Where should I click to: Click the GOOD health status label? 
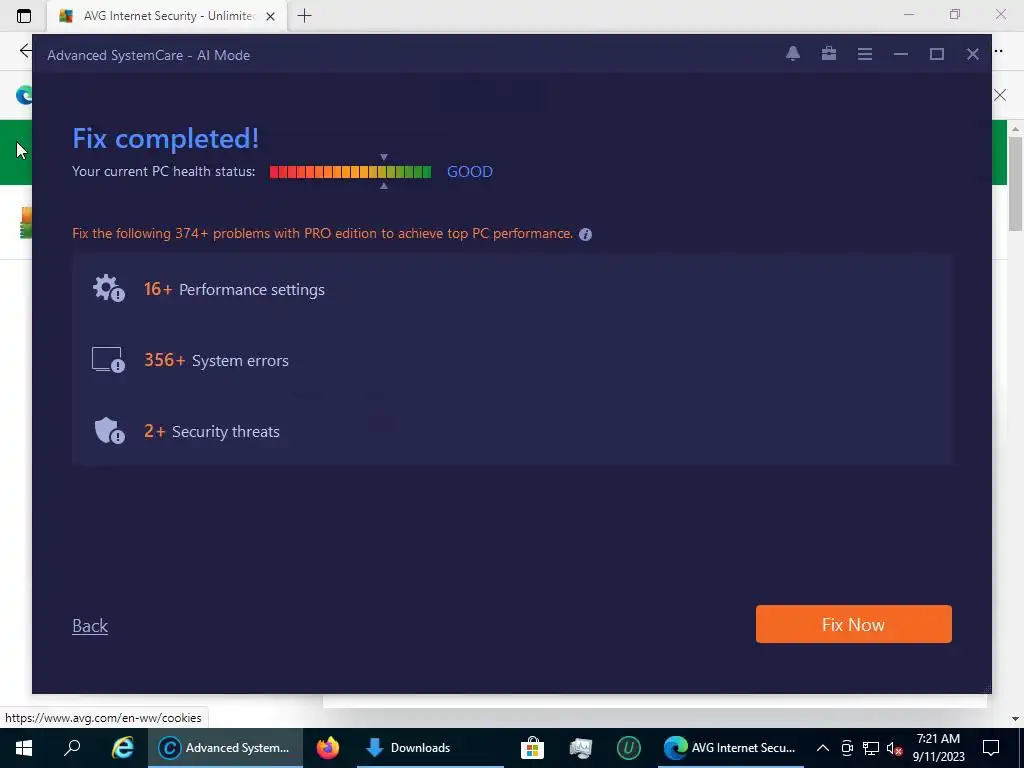pyautogui.click(x=470, y=172)
